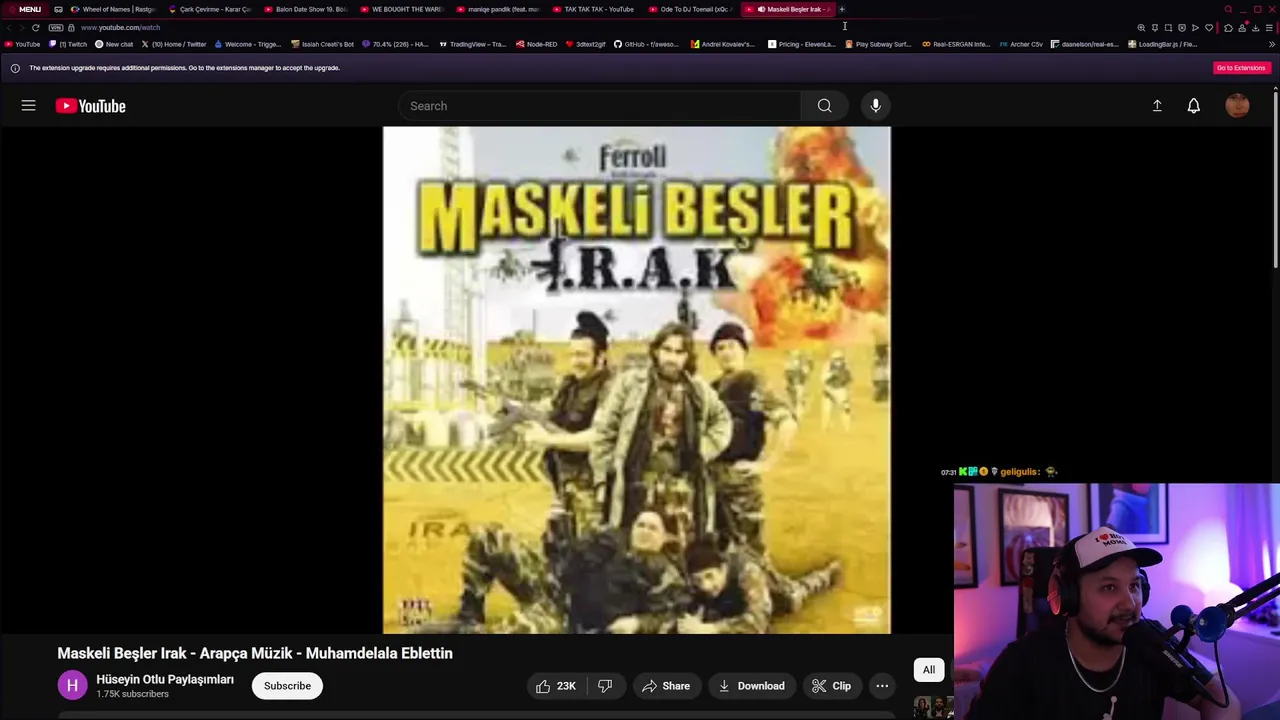
Task: Click the tab search icon in title bar
Action: pyautogui.click(x=1228, y=9)
